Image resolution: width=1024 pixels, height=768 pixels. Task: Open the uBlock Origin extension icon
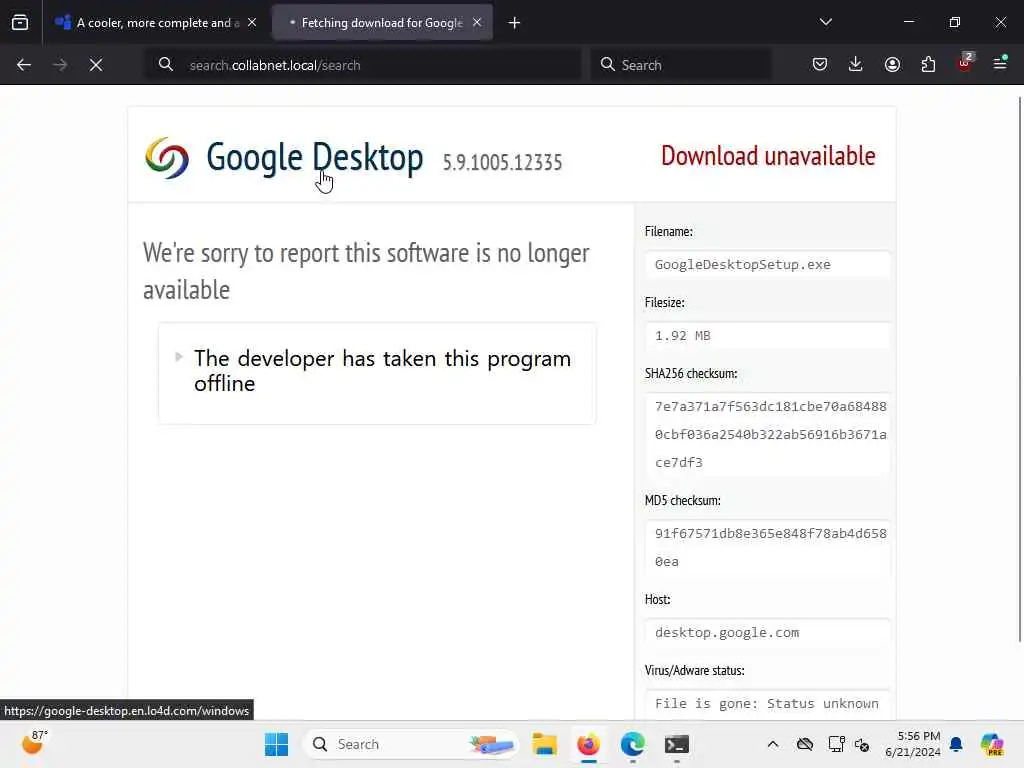tap(965, 63)
